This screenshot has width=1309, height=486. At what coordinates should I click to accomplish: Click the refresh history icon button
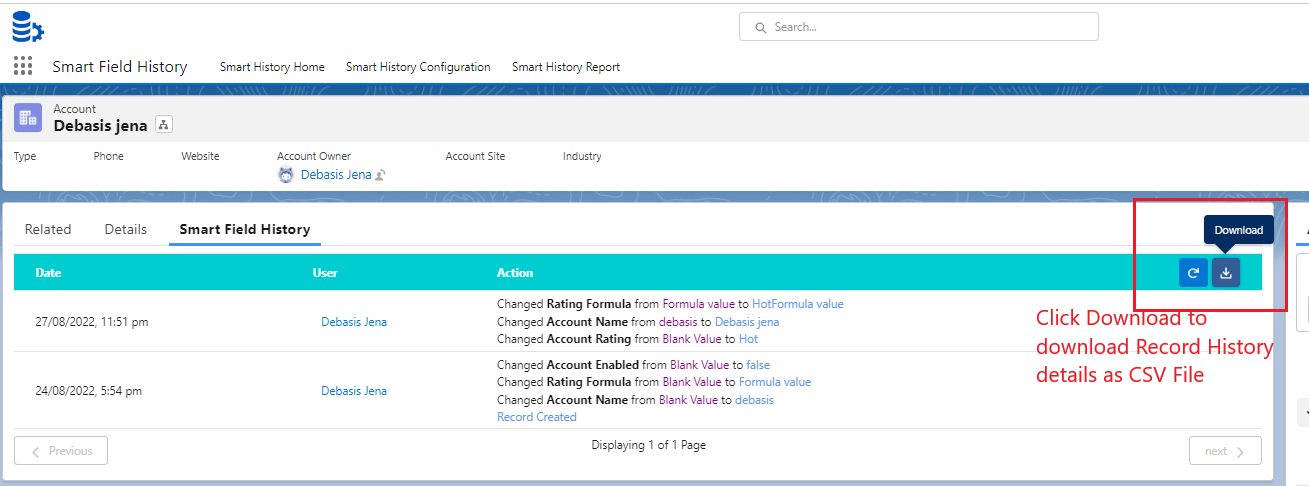pos(1193,273)
